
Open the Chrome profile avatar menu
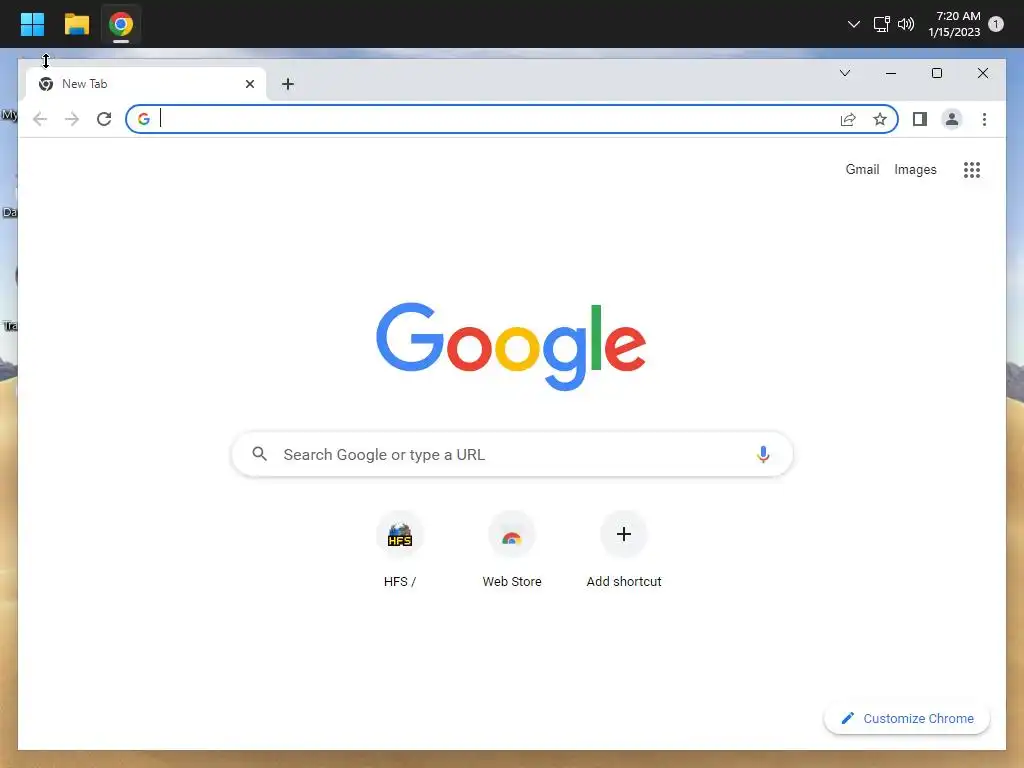[x=952, y=119]
